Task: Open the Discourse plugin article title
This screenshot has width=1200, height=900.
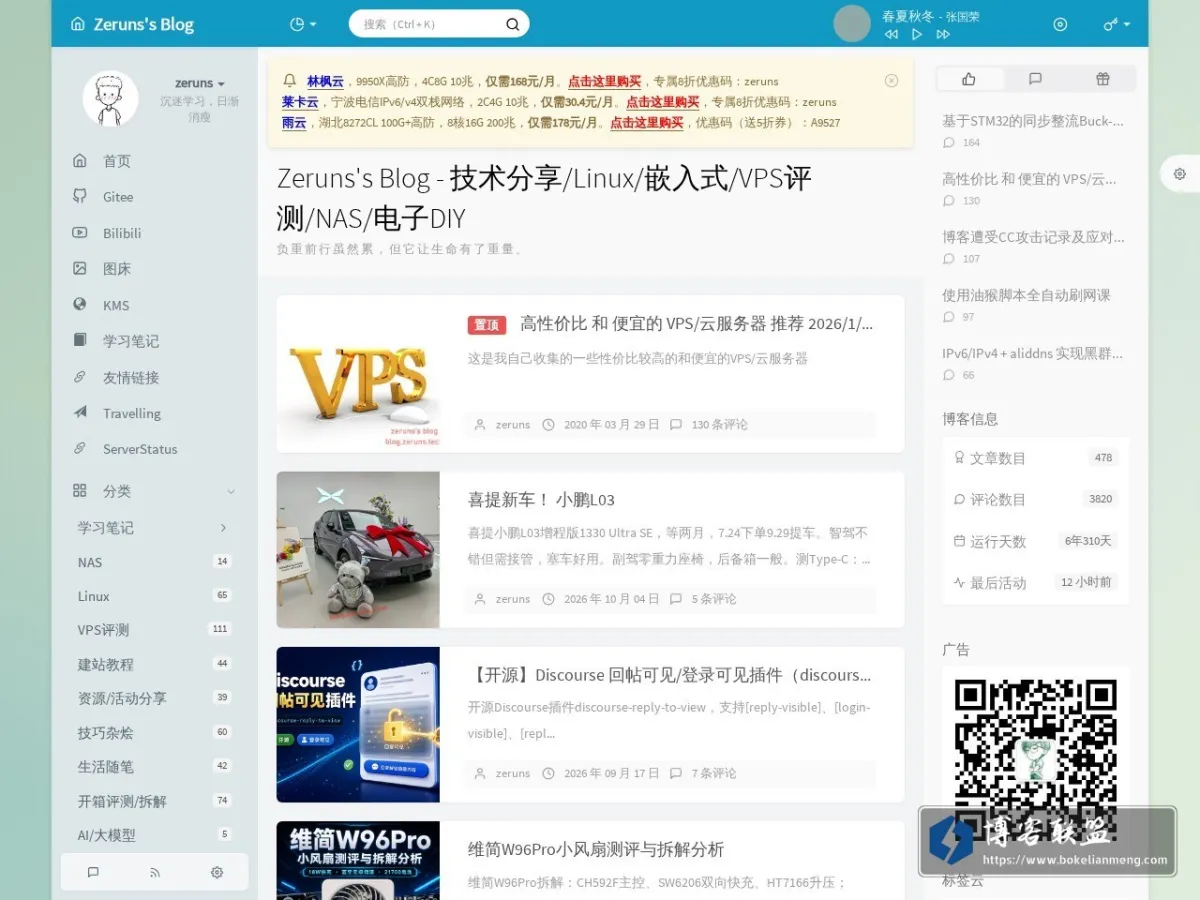Action: tap(669, 675)
